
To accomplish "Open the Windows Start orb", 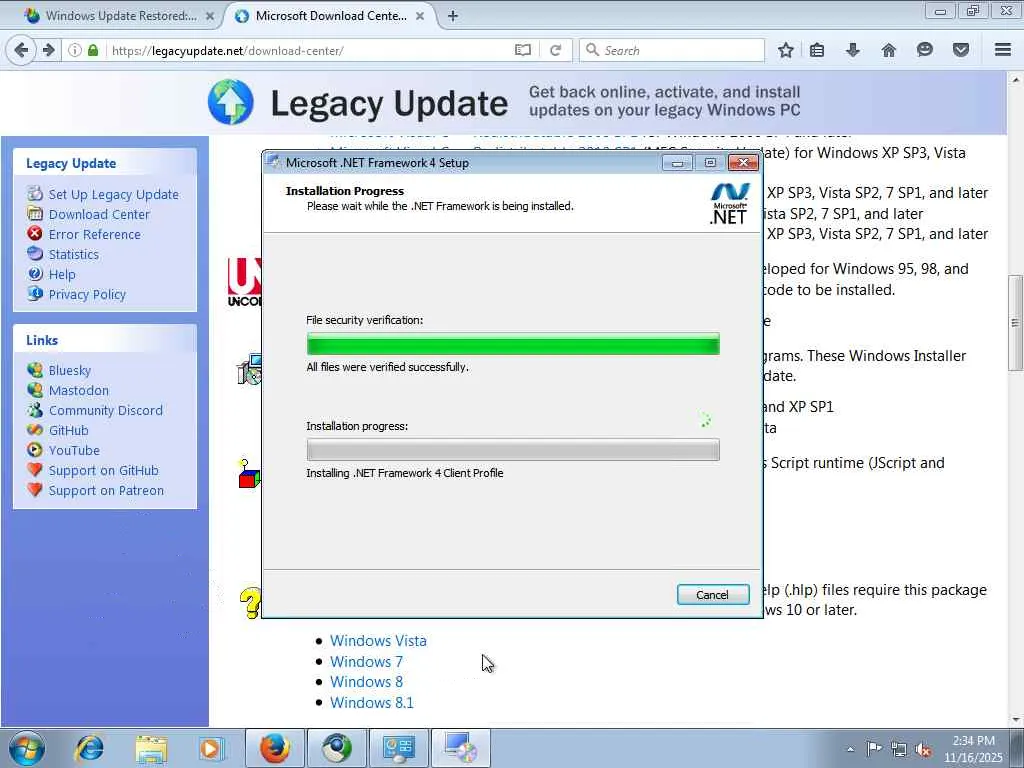I will (27, 748).
